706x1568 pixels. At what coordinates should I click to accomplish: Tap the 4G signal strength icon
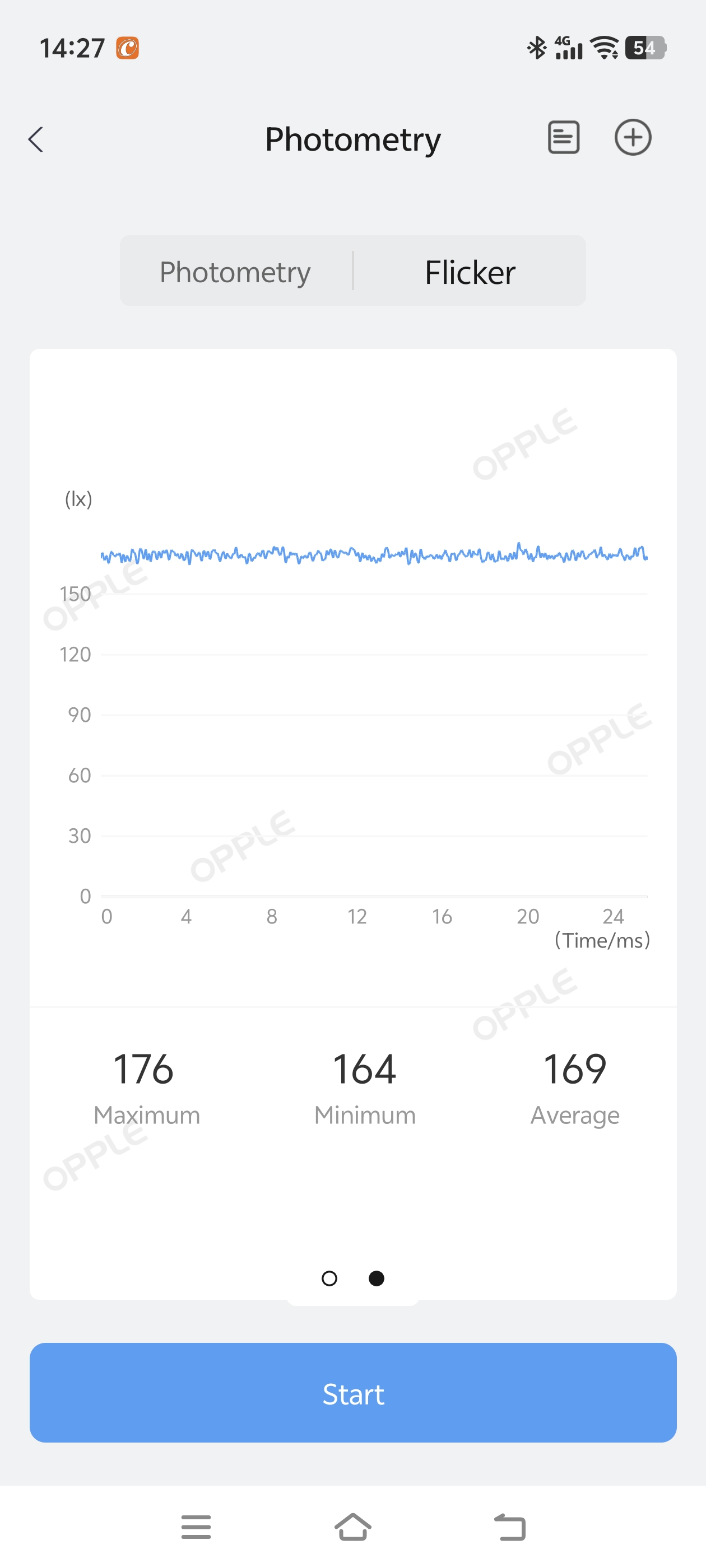coord(568,48)
